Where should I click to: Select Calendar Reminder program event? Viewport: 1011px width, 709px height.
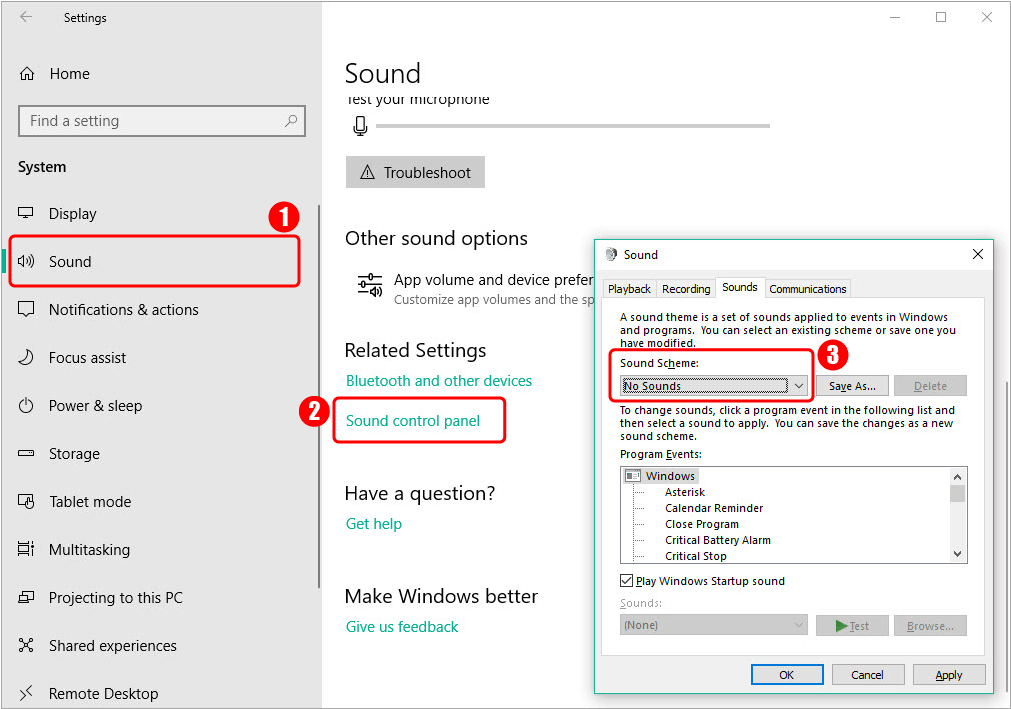coord(714,508)
